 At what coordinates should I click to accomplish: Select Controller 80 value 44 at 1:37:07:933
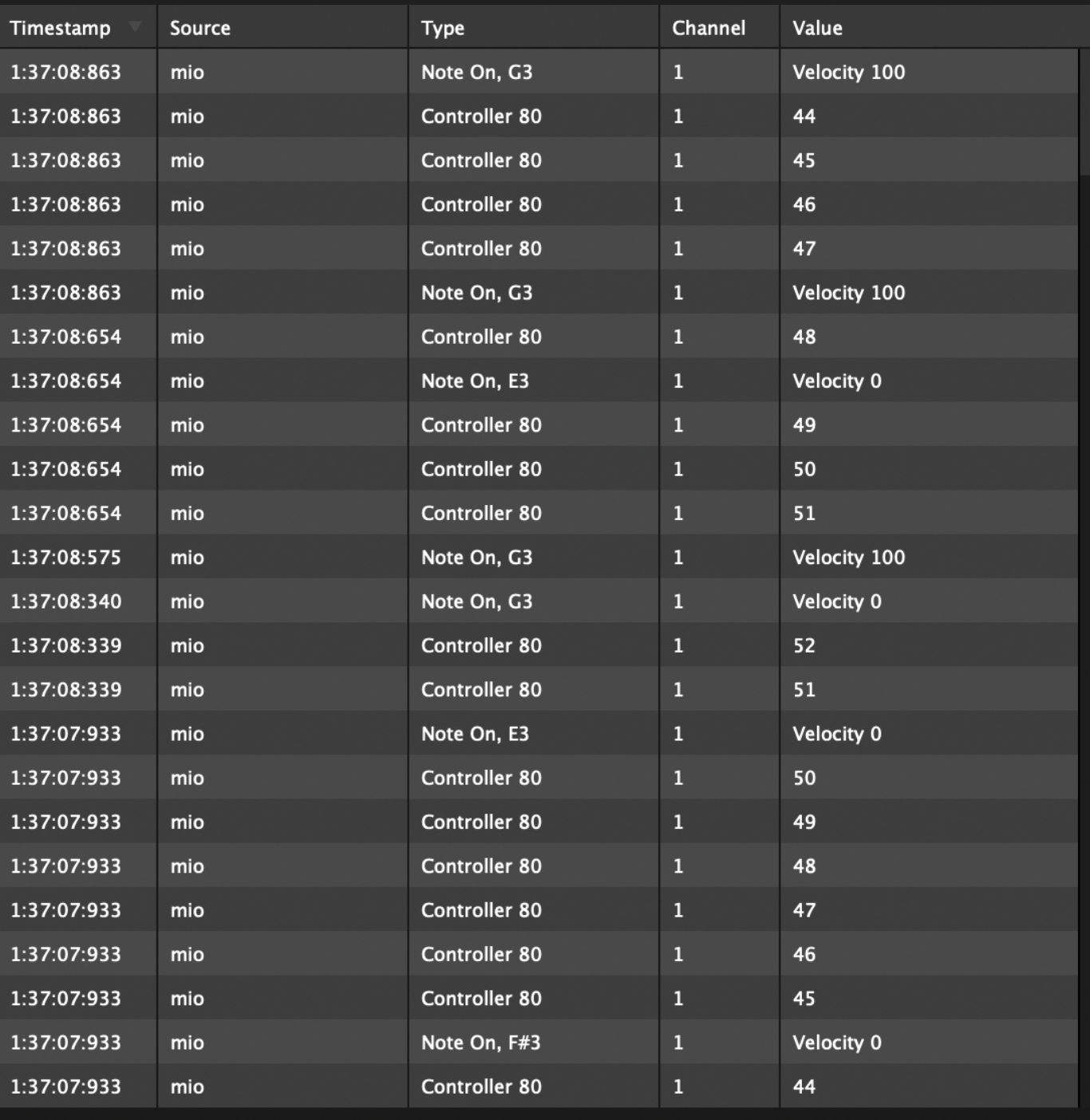click(x=480, y=1086)
